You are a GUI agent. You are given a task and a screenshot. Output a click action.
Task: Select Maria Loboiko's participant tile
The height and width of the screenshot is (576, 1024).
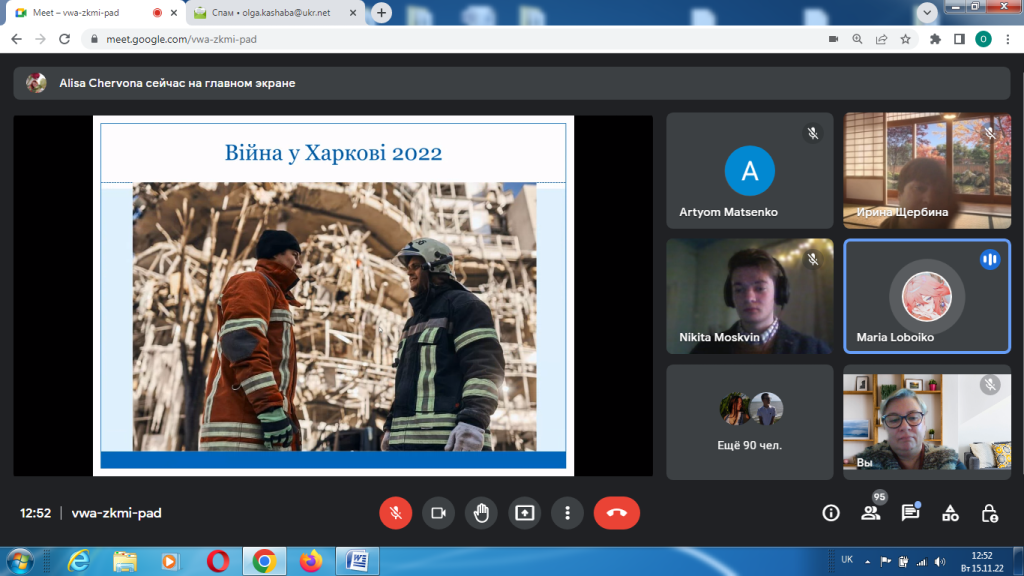[927, 296]
